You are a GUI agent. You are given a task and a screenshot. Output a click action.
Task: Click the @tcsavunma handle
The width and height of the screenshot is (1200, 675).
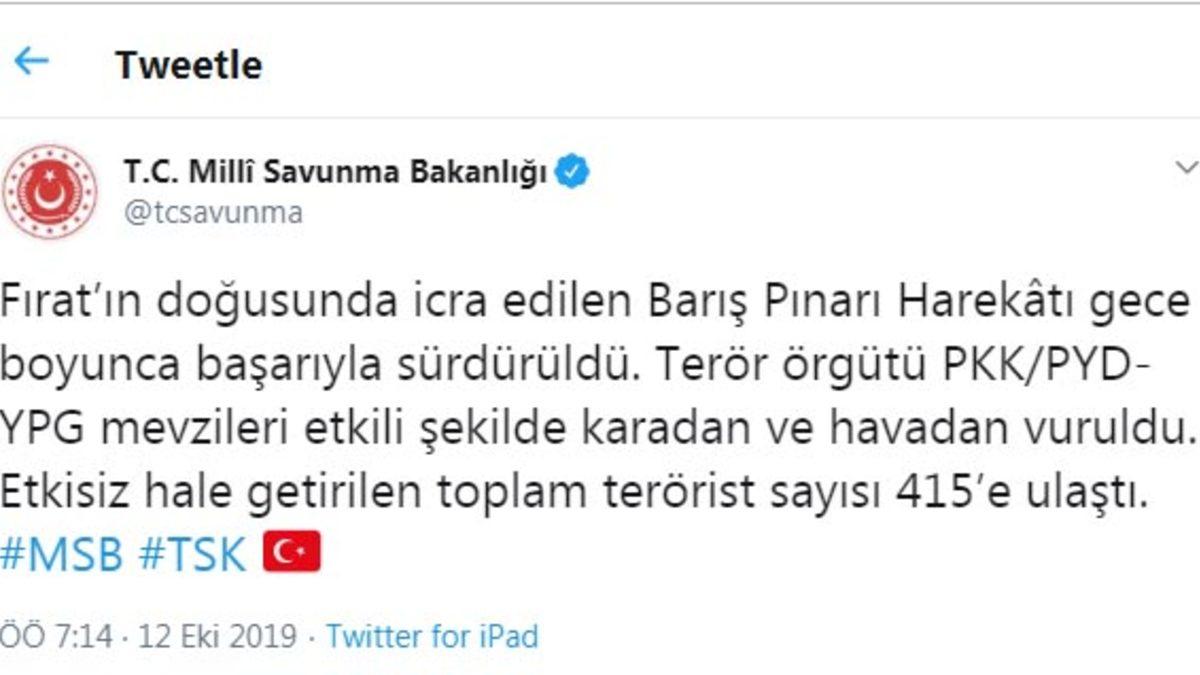[x=213, y=213]
